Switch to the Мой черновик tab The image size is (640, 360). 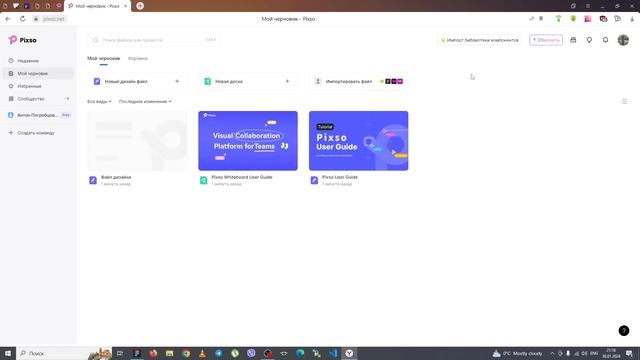point(103,58)
